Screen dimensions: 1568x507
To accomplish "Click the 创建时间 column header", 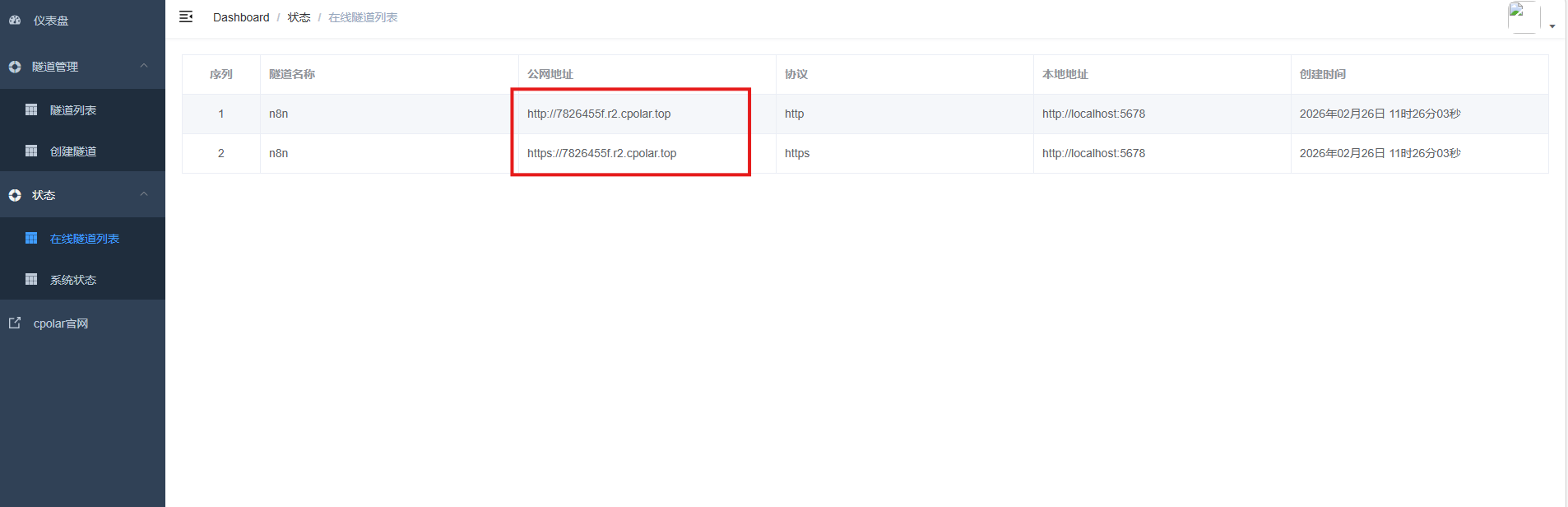I will pyautogui.click(x=1323, y=74).
